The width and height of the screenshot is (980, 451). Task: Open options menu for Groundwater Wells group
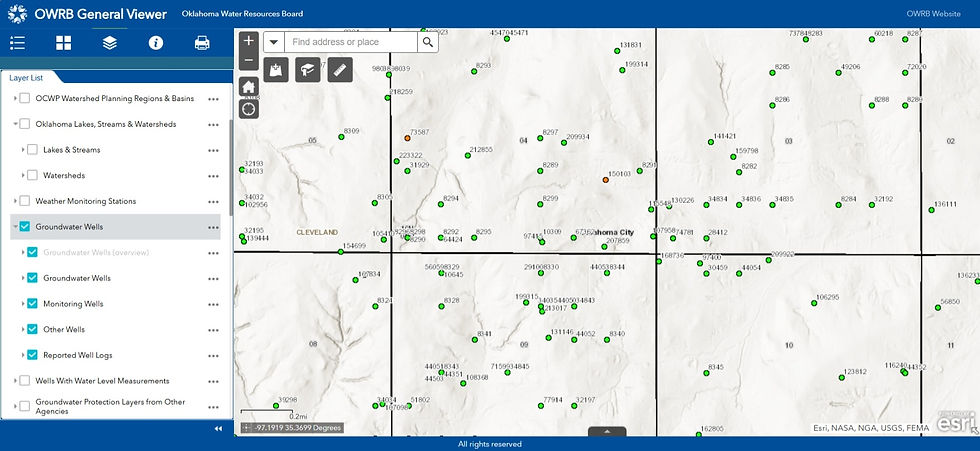coord(214,227)
